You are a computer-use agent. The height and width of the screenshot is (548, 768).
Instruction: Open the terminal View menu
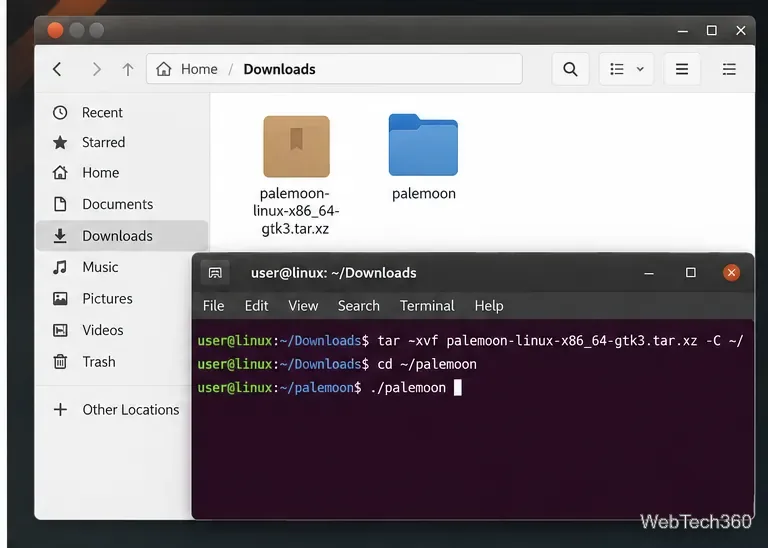pos(303,306)
